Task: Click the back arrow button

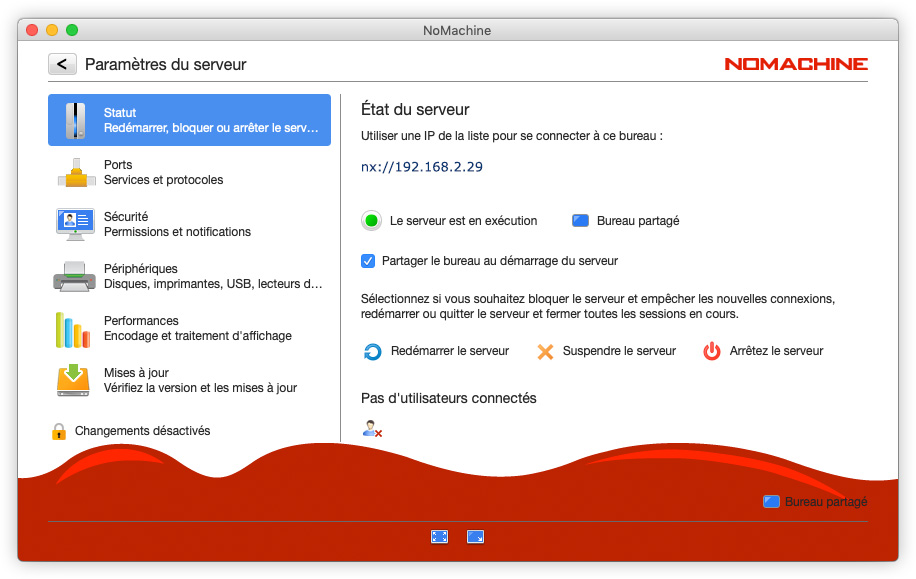Action: [x=62, y=64]
